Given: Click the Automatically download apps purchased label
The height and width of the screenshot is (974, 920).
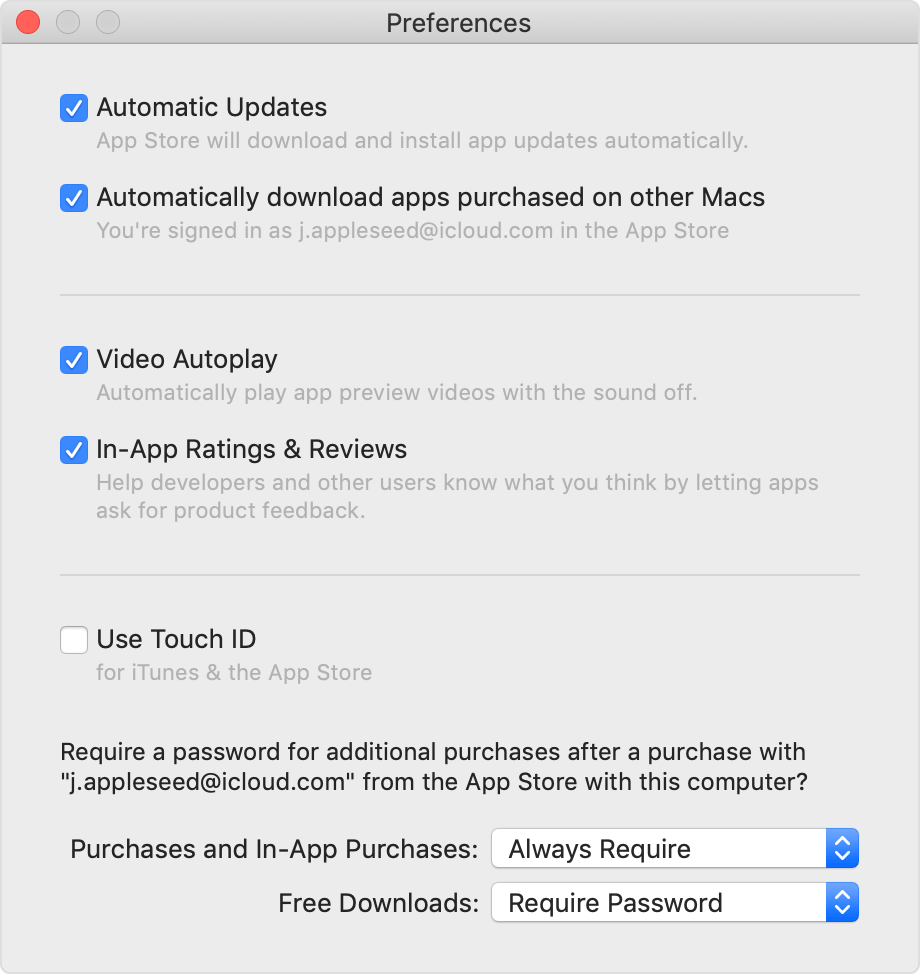Looking at the screenshot, I should [430, 198].
